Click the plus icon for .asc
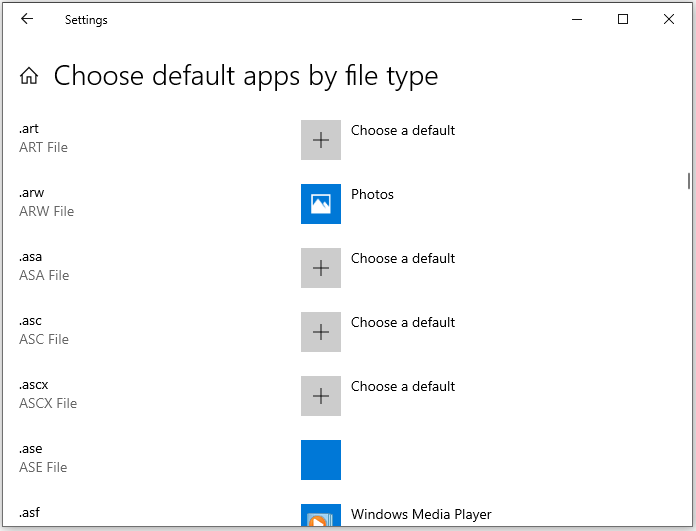The width and height of the screenshot is (696, 531). tap(321, 332)
